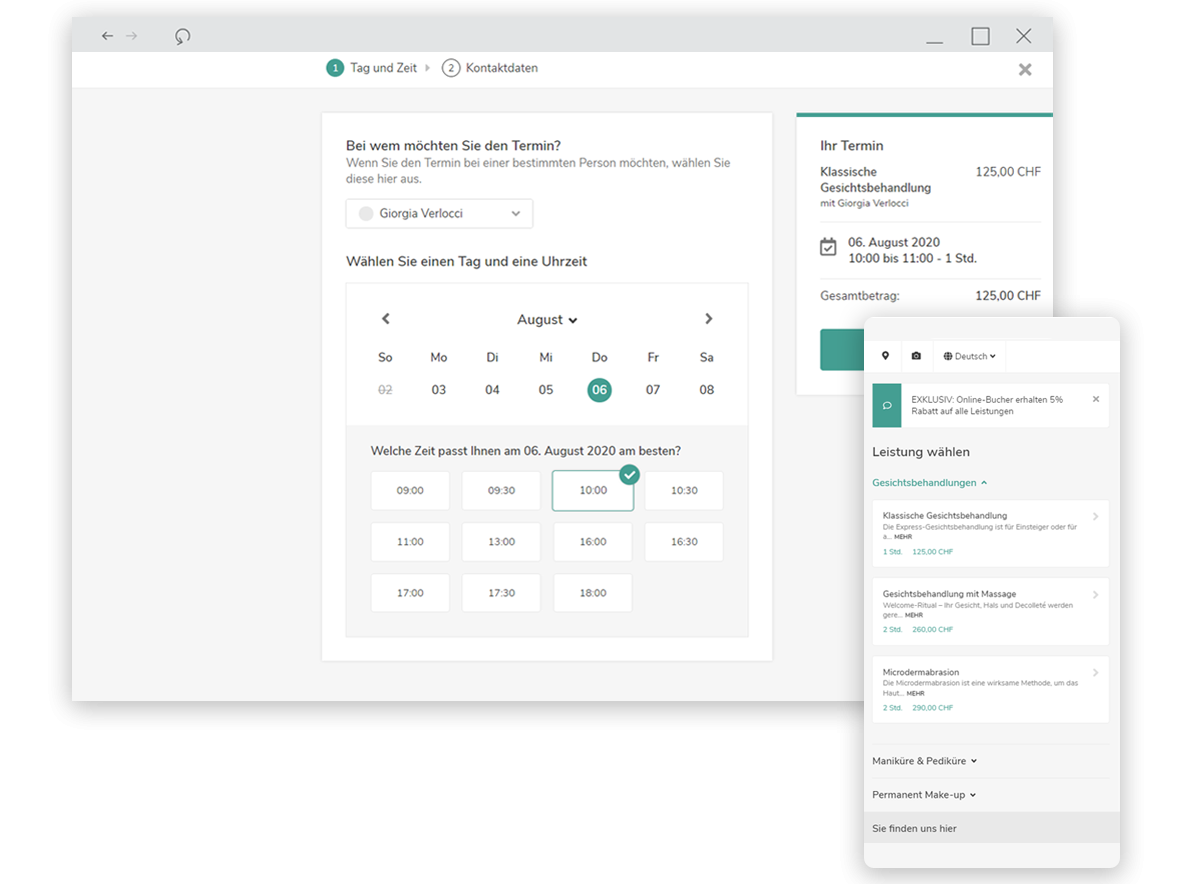Open the August month dropdown
The image size is (1191, 884).
click(547, 320)
